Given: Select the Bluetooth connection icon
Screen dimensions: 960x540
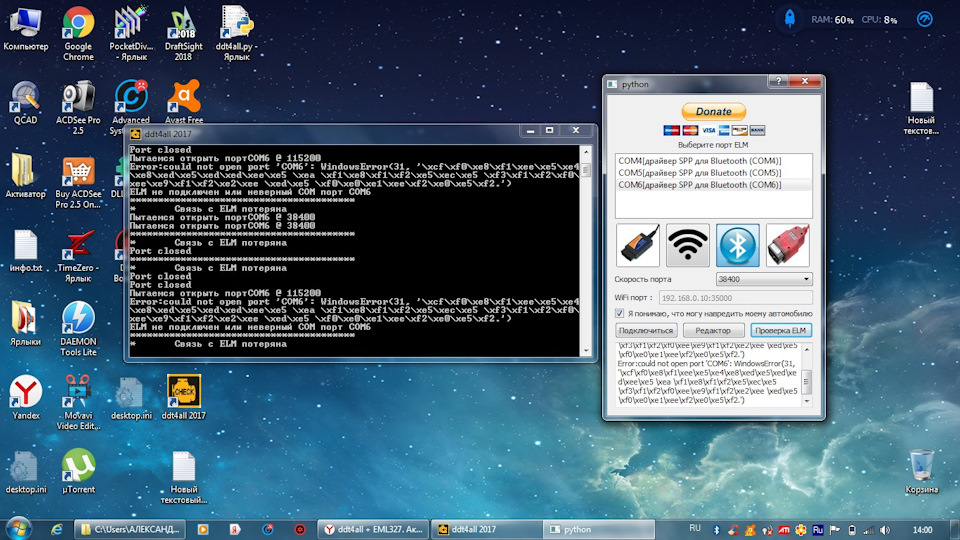Looking at the screenshot, I should point(738,245).
